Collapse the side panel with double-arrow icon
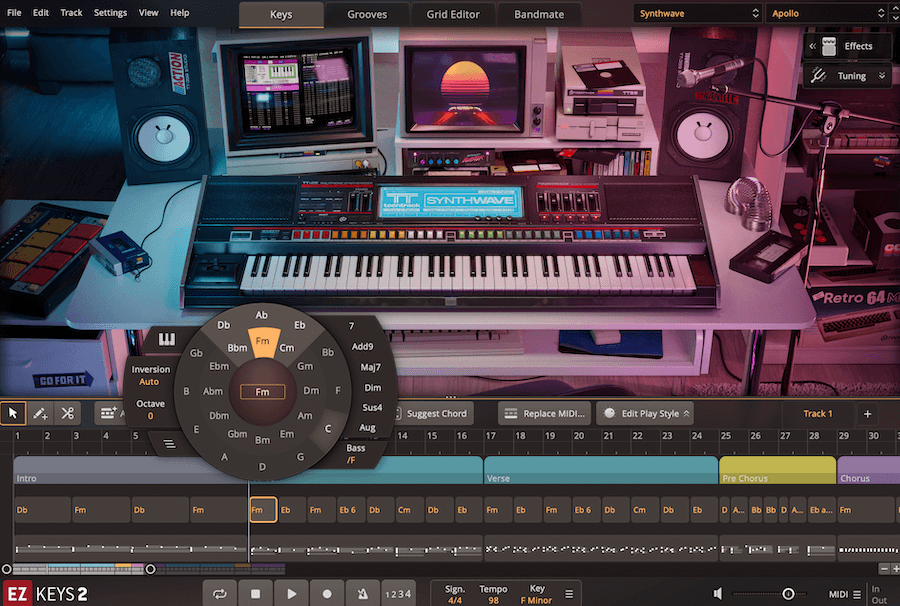Screen dimensions: 900x606 tap(812, 46)
